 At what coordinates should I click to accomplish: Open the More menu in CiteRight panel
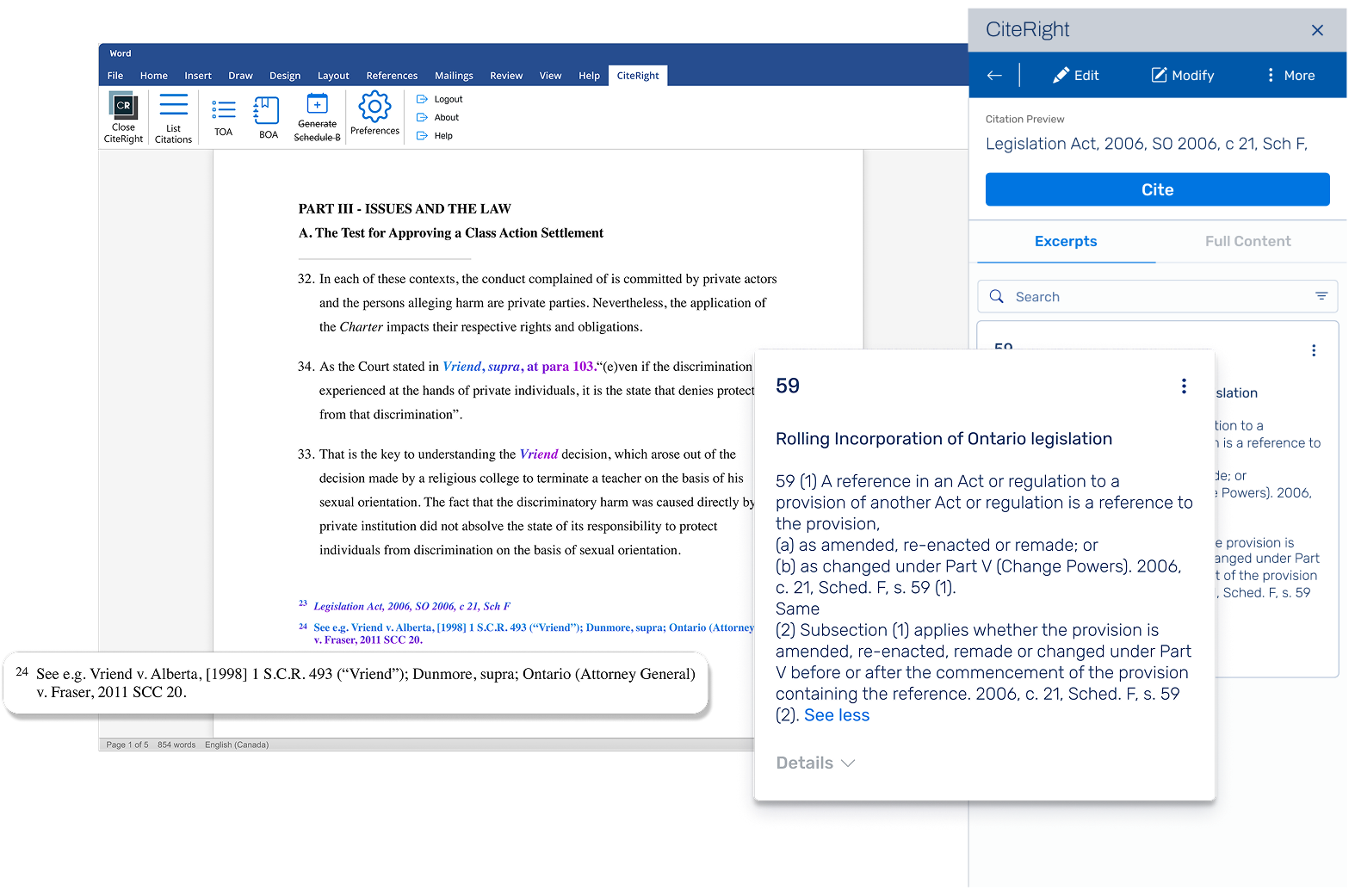[1290, 75]
